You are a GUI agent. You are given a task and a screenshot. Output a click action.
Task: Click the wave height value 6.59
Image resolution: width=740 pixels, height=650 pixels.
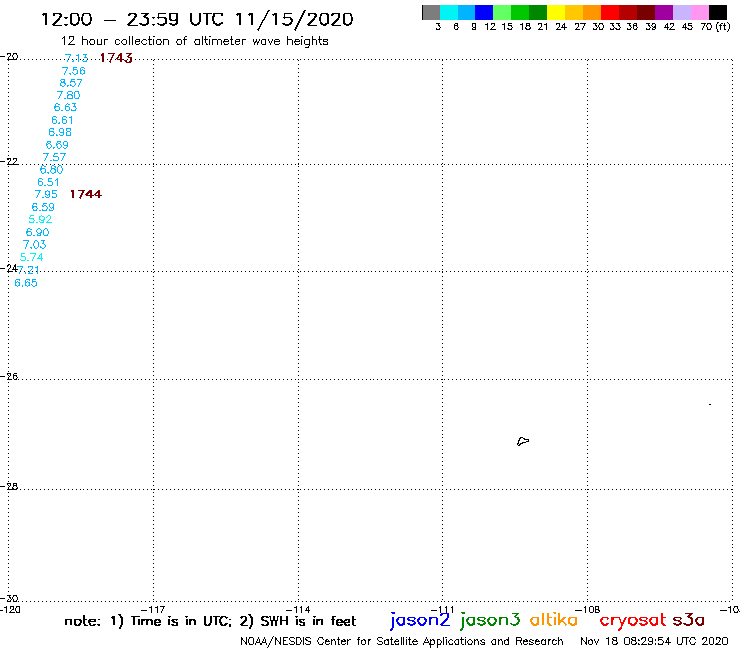click(43, 207)
